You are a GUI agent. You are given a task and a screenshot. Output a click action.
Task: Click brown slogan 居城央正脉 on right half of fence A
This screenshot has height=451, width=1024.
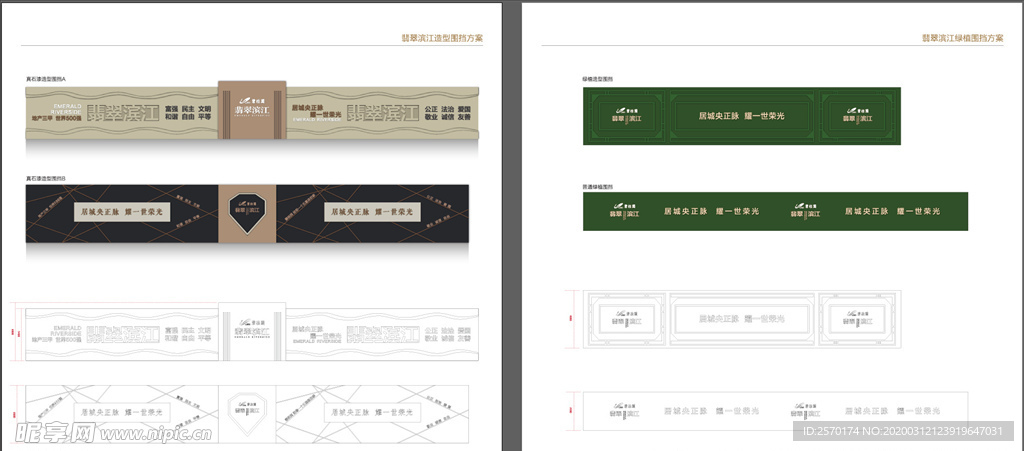308,106
